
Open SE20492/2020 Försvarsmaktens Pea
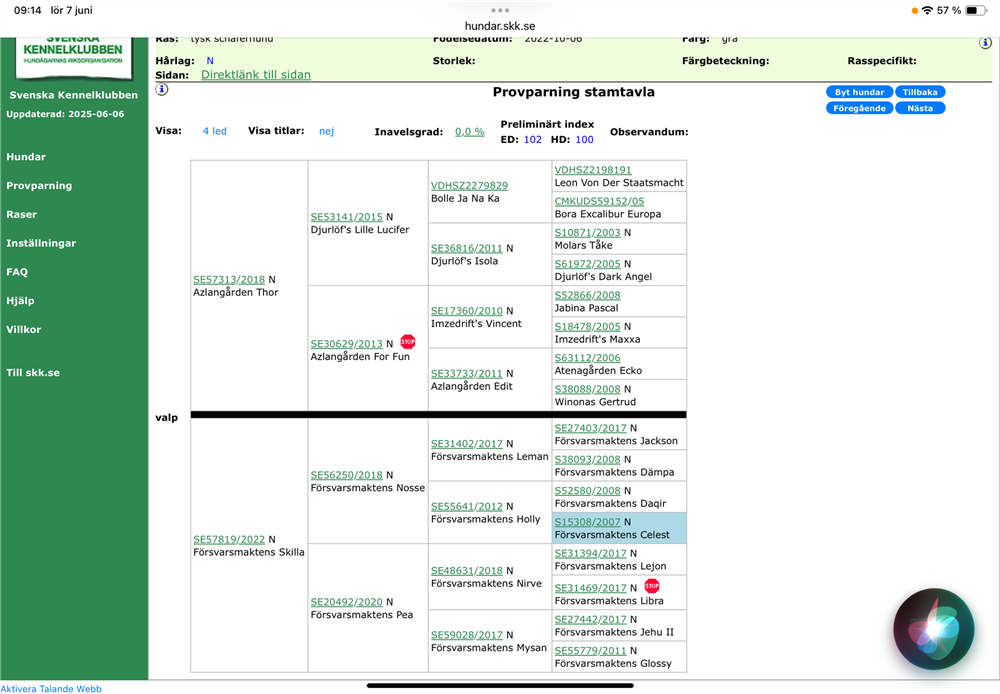346,602
